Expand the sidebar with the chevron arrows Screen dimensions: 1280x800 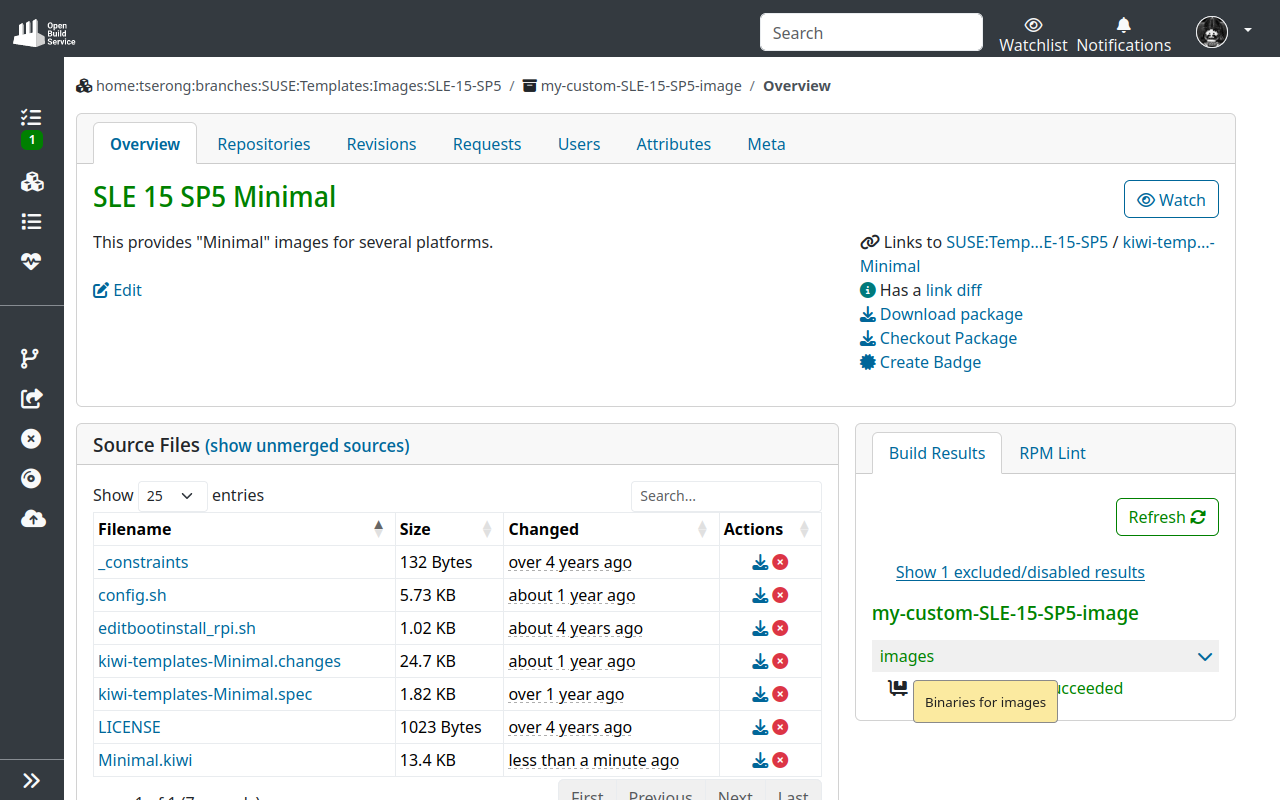(32, 779)
